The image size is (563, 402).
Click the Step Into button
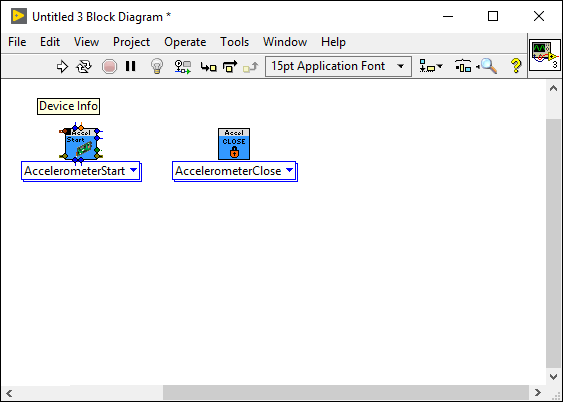click(x=209, y=67)
